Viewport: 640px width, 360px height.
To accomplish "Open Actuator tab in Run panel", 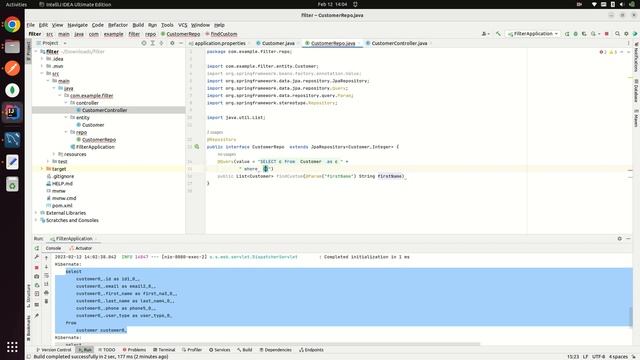I will (81, 248).
